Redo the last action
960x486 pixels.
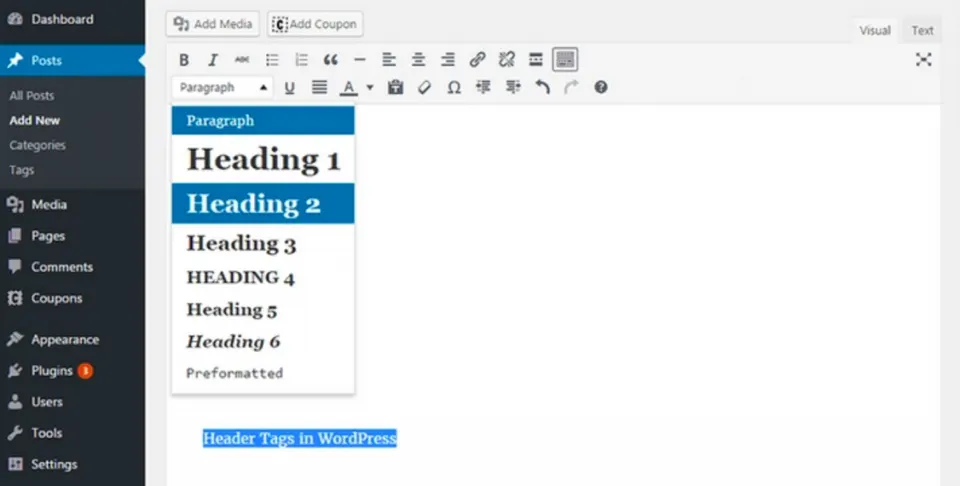tap(571, 88)
